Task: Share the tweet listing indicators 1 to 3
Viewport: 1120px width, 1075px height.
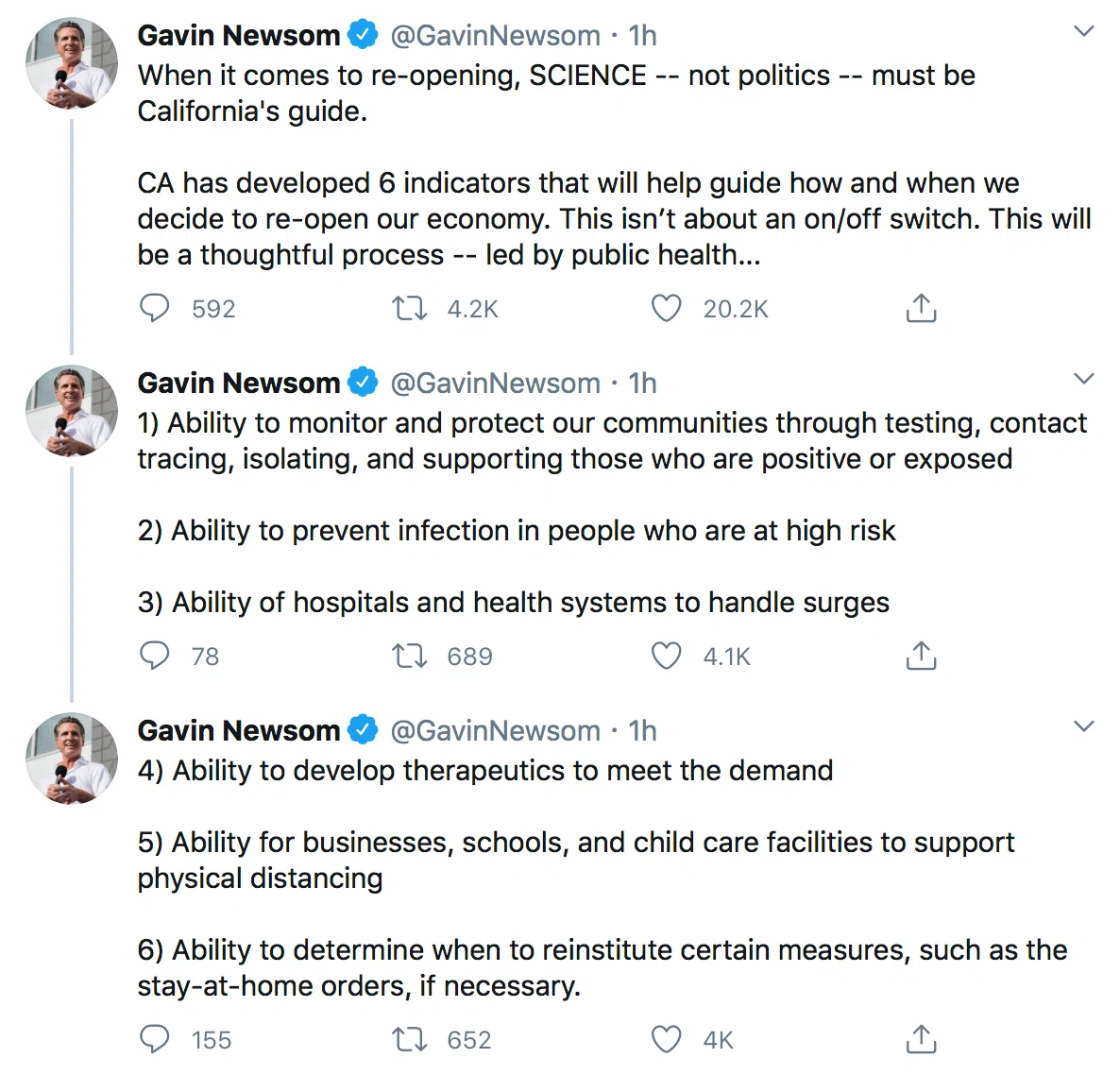Action: (x=921, y=656)
